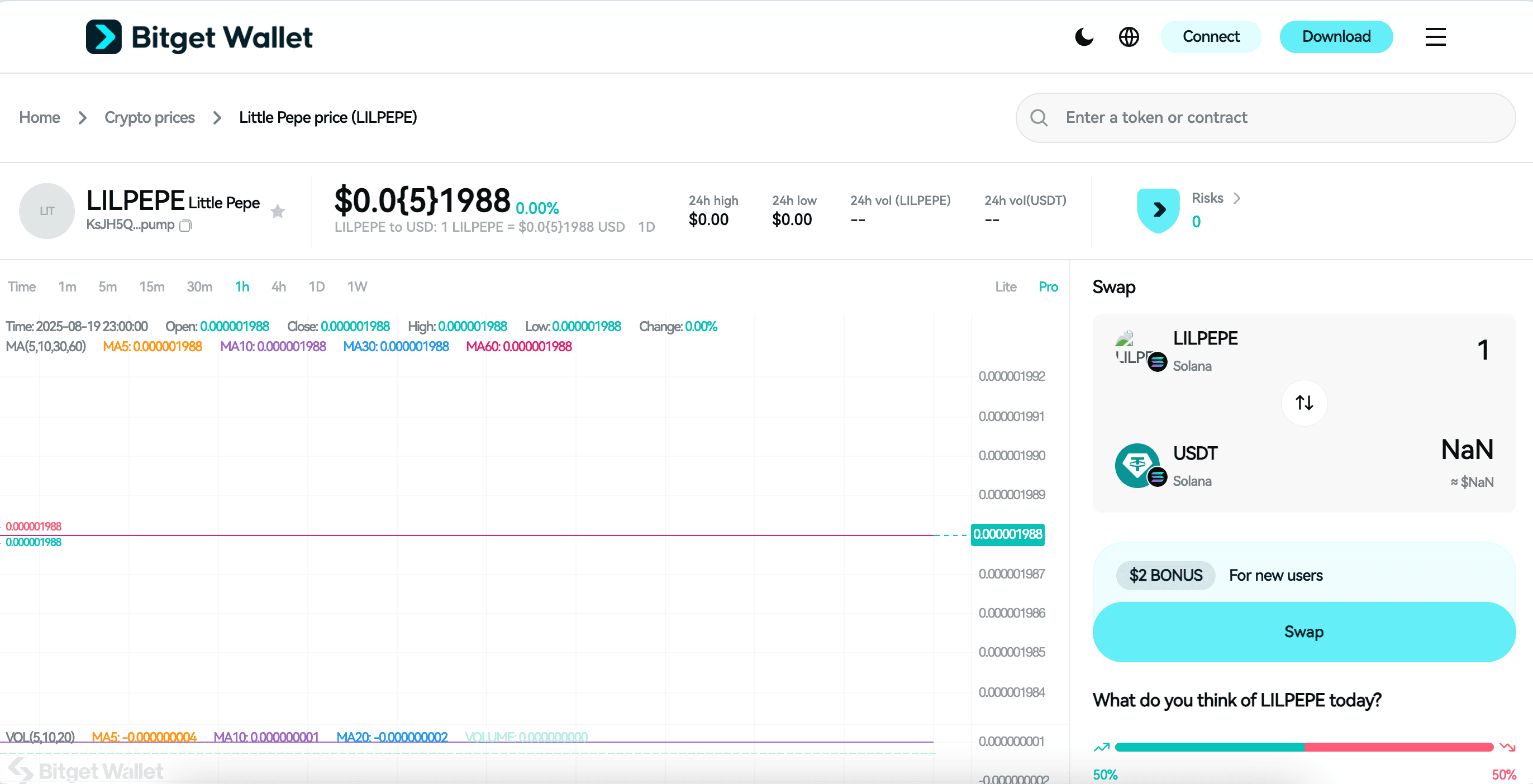Click the swap direction arrows icon
Viewport: 1533px width, 784px height.
pyautogui.click(x=1304, y=403)
